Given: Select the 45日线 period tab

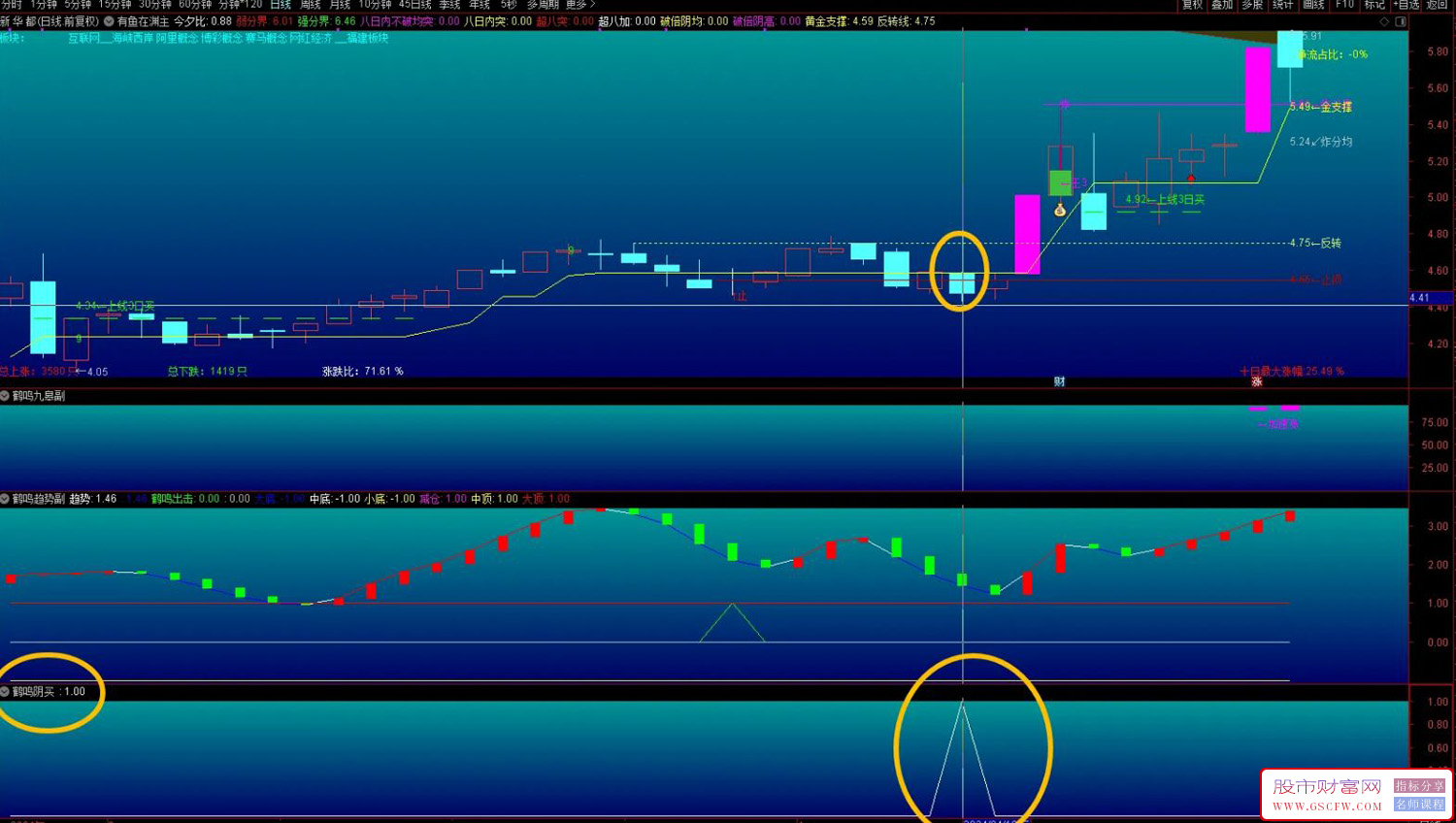Looking at the screenshot, I should [415, 5].
